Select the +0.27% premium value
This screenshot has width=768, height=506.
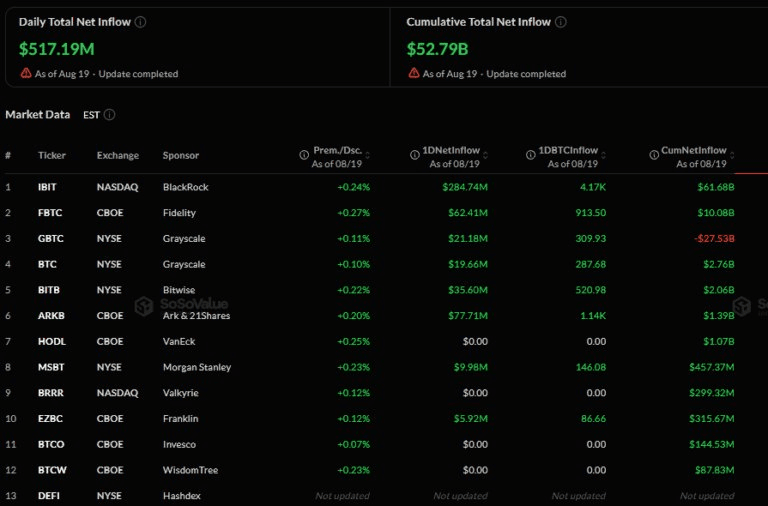[x=353, y=213]
